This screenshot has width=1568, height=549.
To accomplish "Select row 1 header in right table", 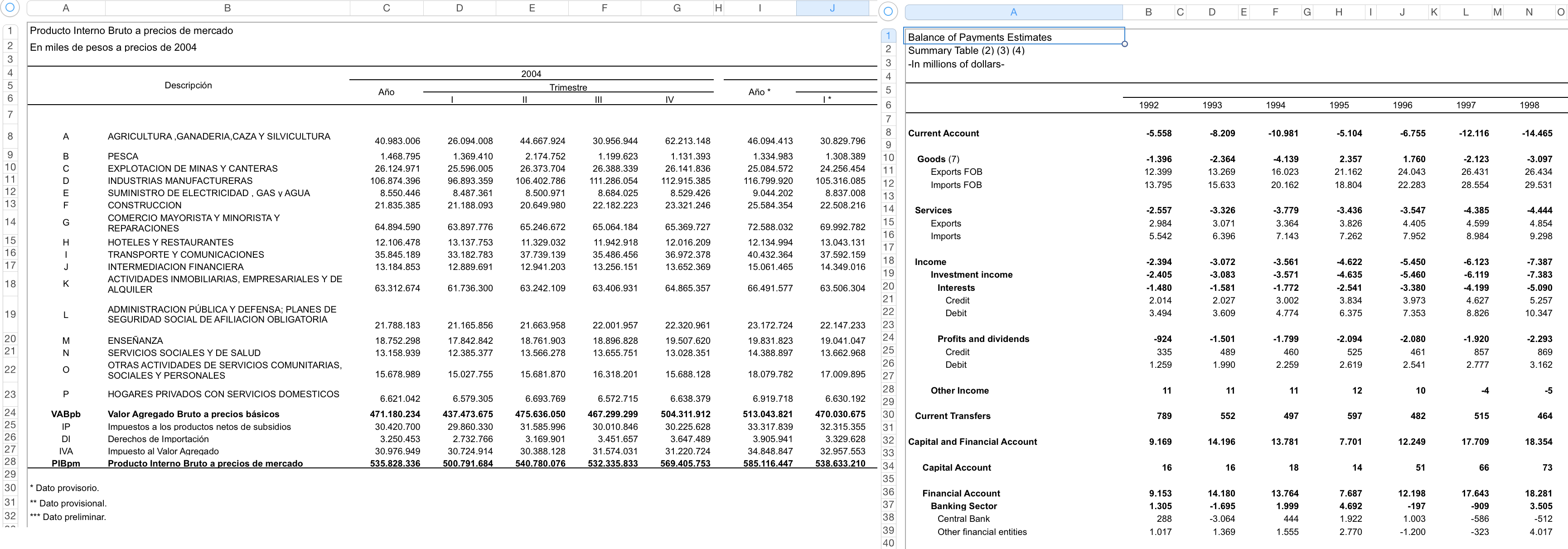I will (888, 36).
